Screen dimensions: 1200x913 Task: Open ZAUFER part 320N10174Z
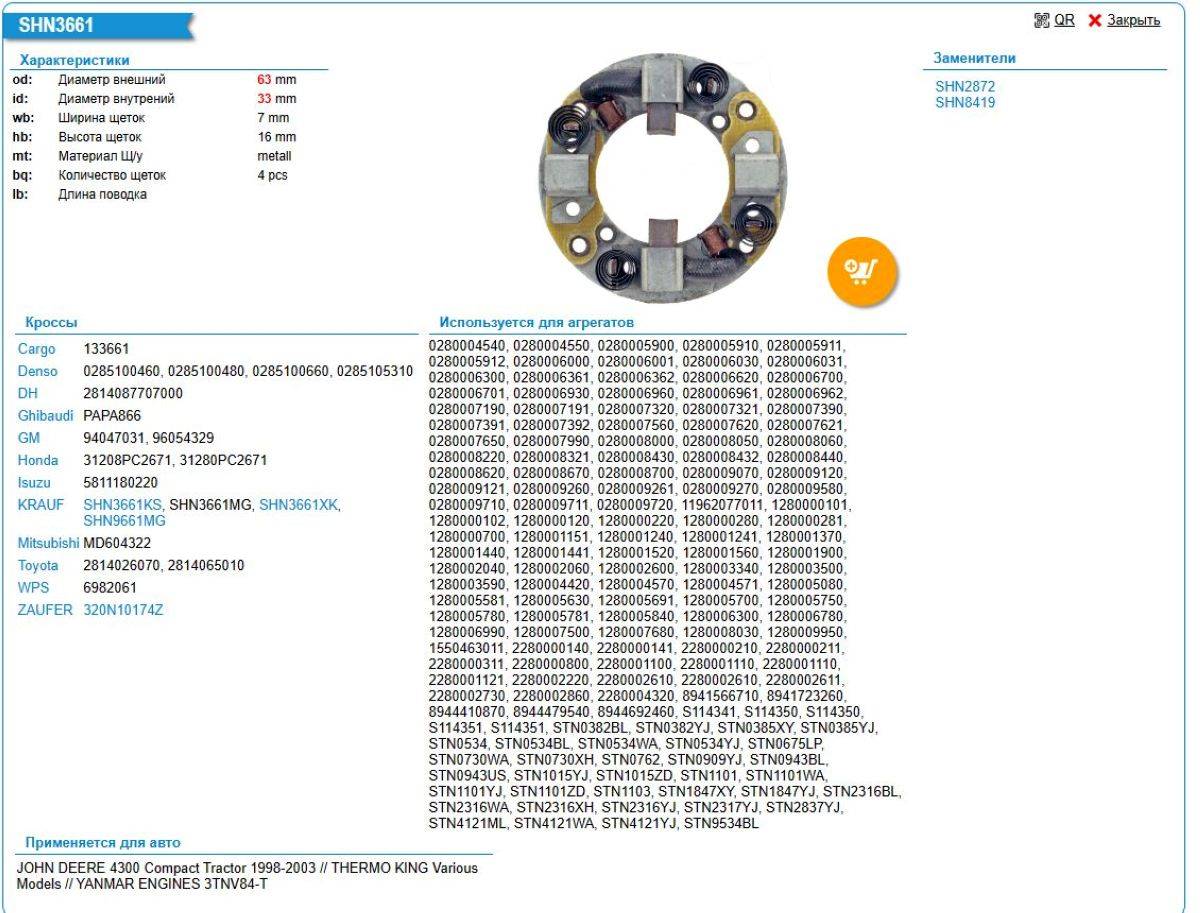123,609
